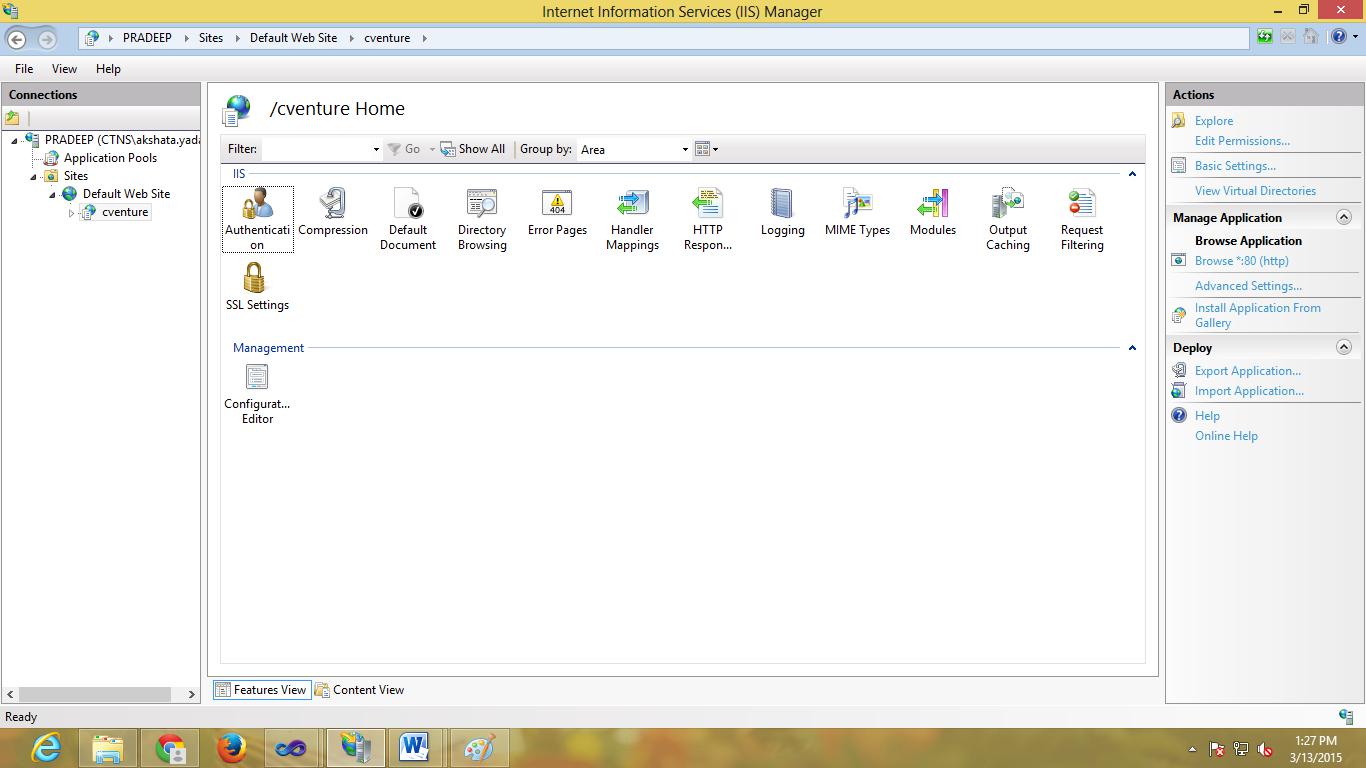This screenshot has height=768, width=1366.
Task: Switch to the Features View tab
Action: tap(261, 690)
